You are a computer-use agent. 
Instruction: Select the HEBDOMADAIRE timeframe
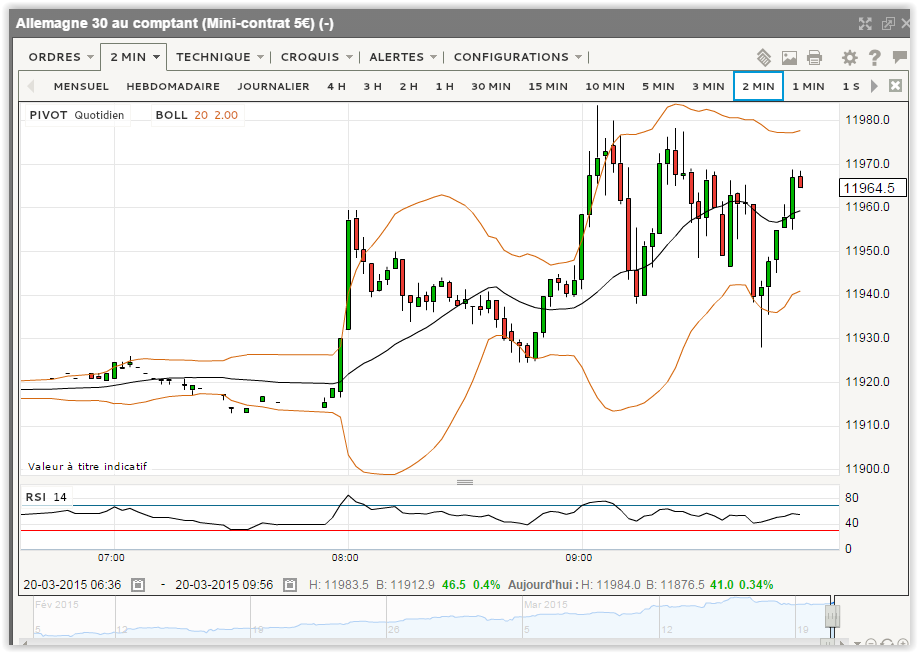point(173,86)
